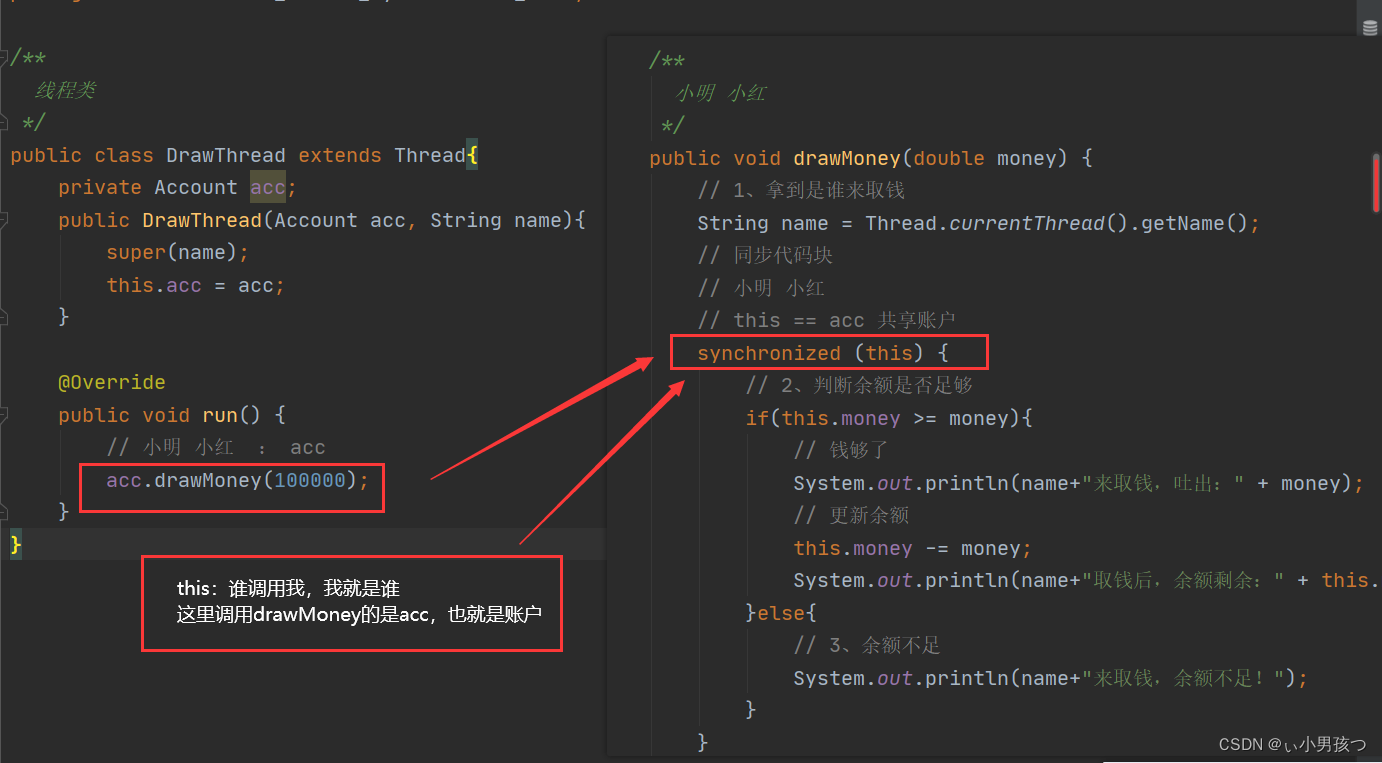Click the comment '// 更新余额'
This screenshot has width=1382, height=763.
pos(851,515)
